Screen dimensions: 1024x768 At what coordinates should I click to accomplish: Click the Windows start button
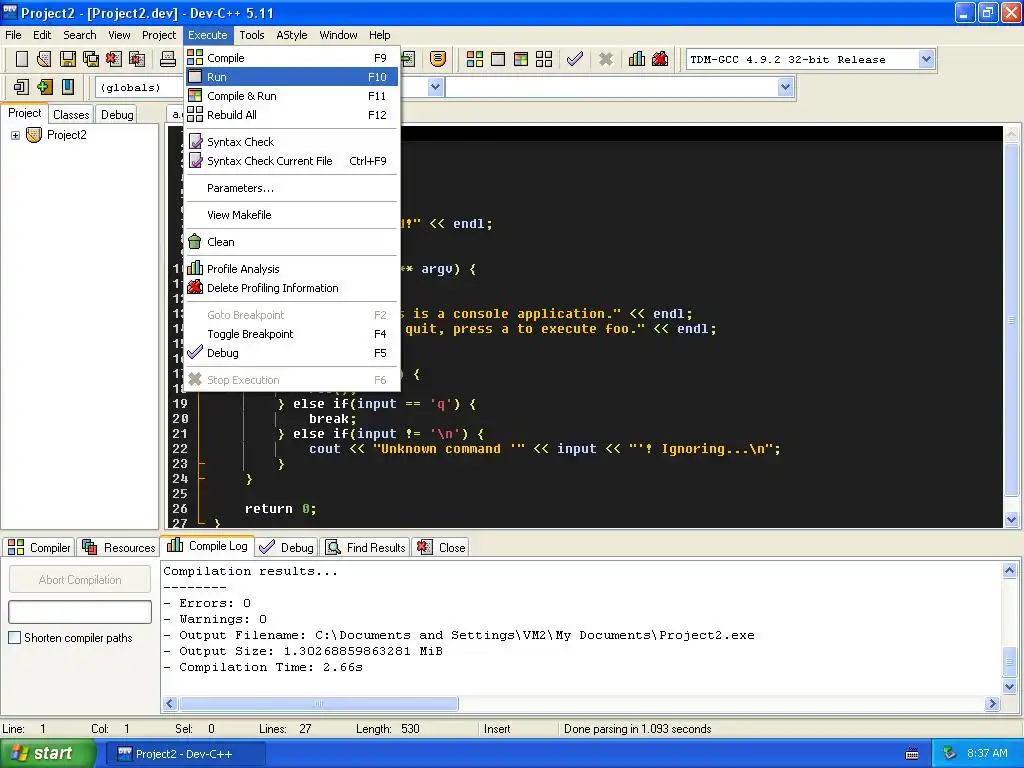[x=47, y=753]
